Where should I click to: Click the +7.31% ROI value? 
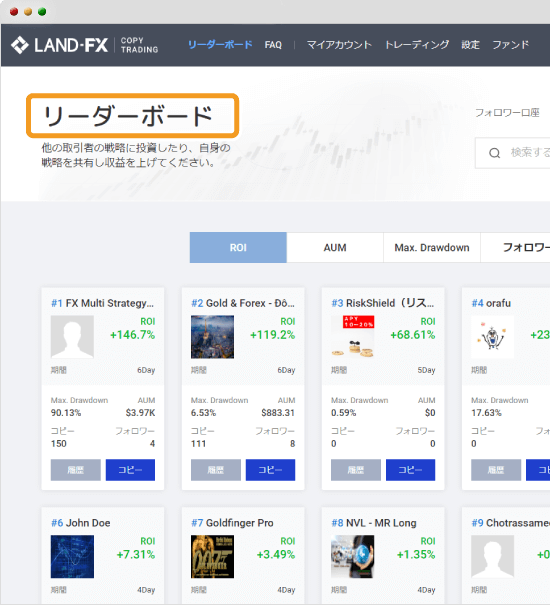(x=136, y=554)
